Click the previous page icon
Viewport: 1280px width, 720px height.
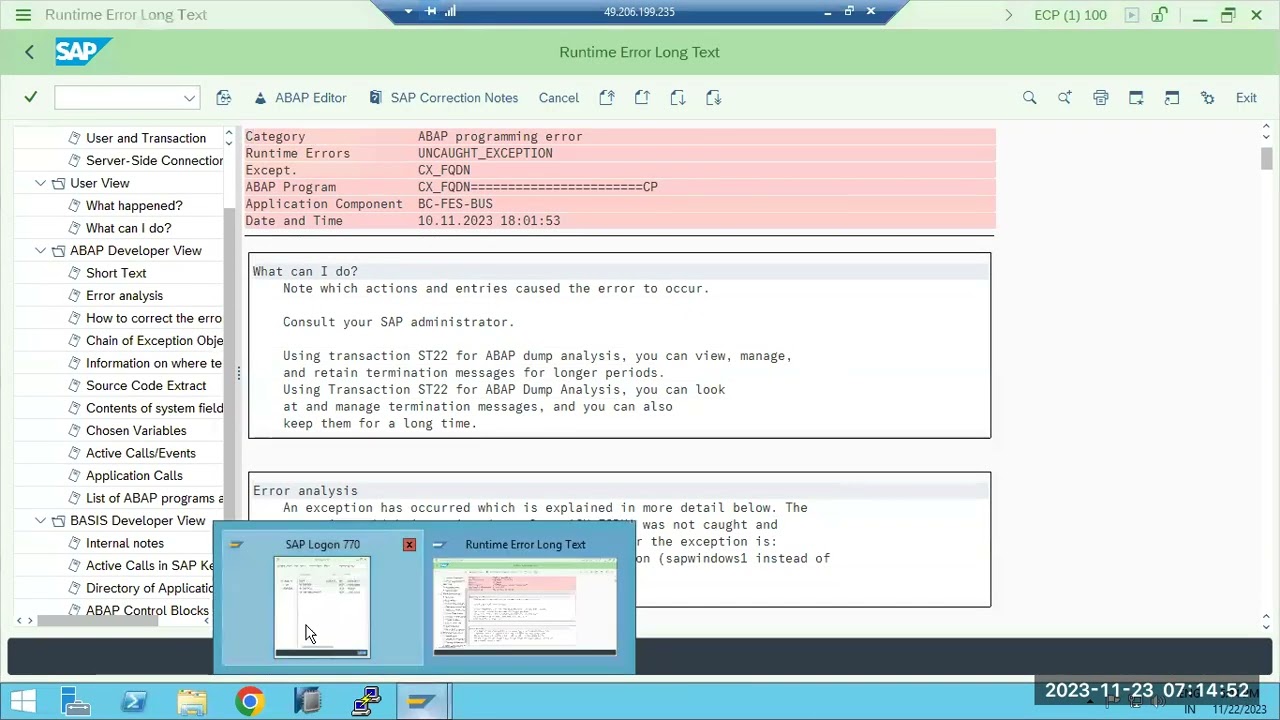642,98
